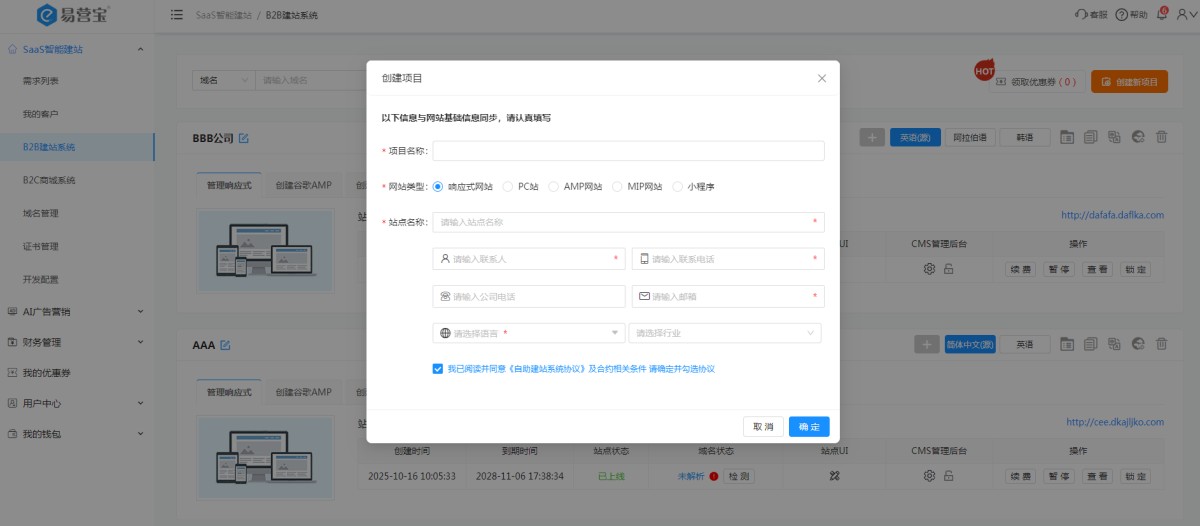Screen dimensions: 1200x526
Task: Open the http://cee.dkajljko.com link
Action: pos(1115,422)
